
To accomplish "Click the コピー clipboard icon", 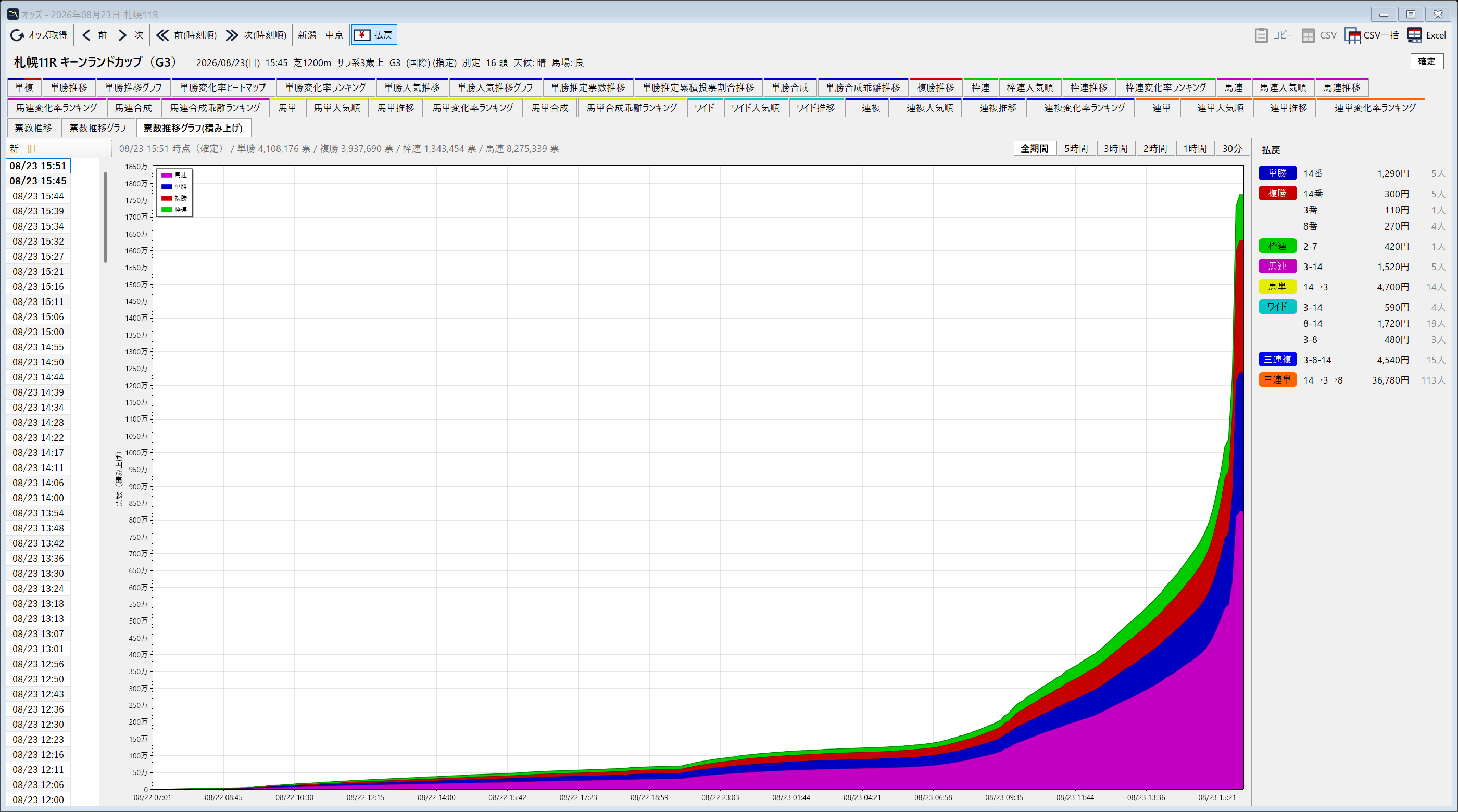I will pyautogui.click(x=1261, y=35).
